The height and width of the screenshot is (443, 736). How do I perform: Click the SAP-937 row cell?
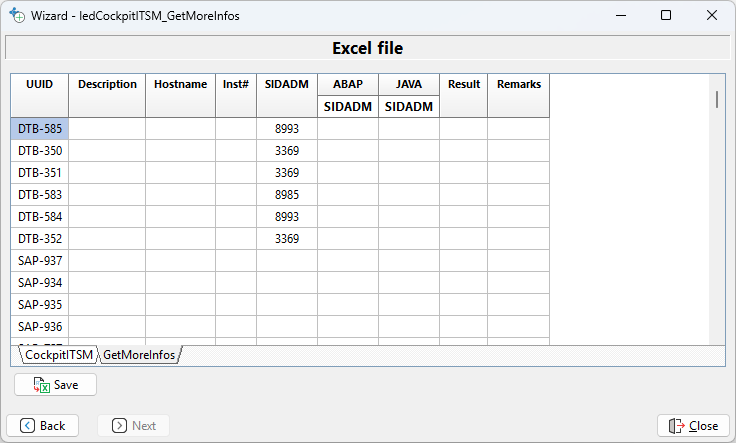(x=40, y=261)
